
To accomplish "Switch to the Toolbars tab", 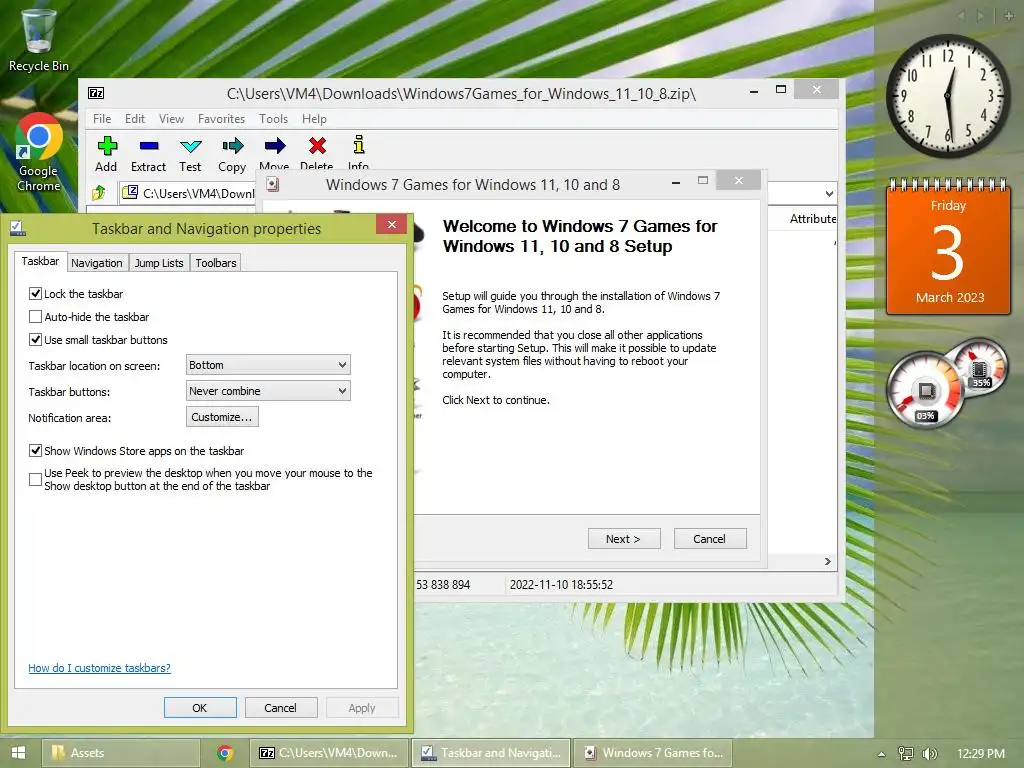I will tap(216, 263).
